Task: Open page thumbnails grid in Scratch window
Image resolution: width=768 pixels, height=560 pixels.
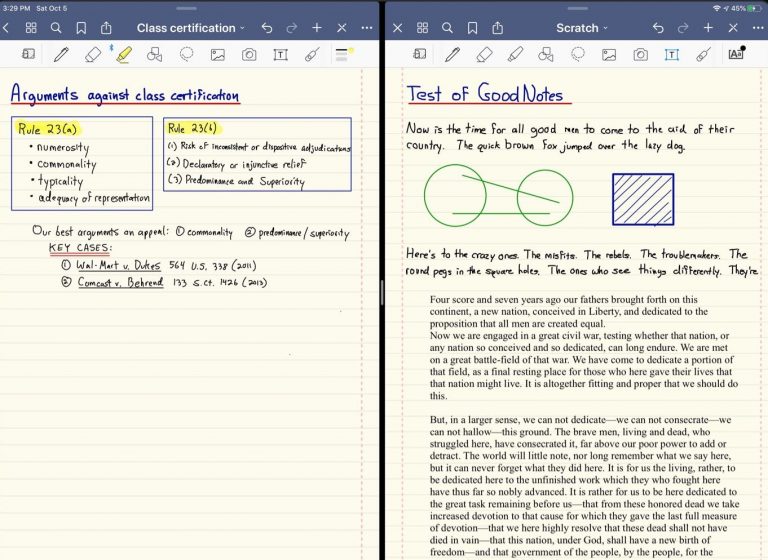Action: pos(423,28)
